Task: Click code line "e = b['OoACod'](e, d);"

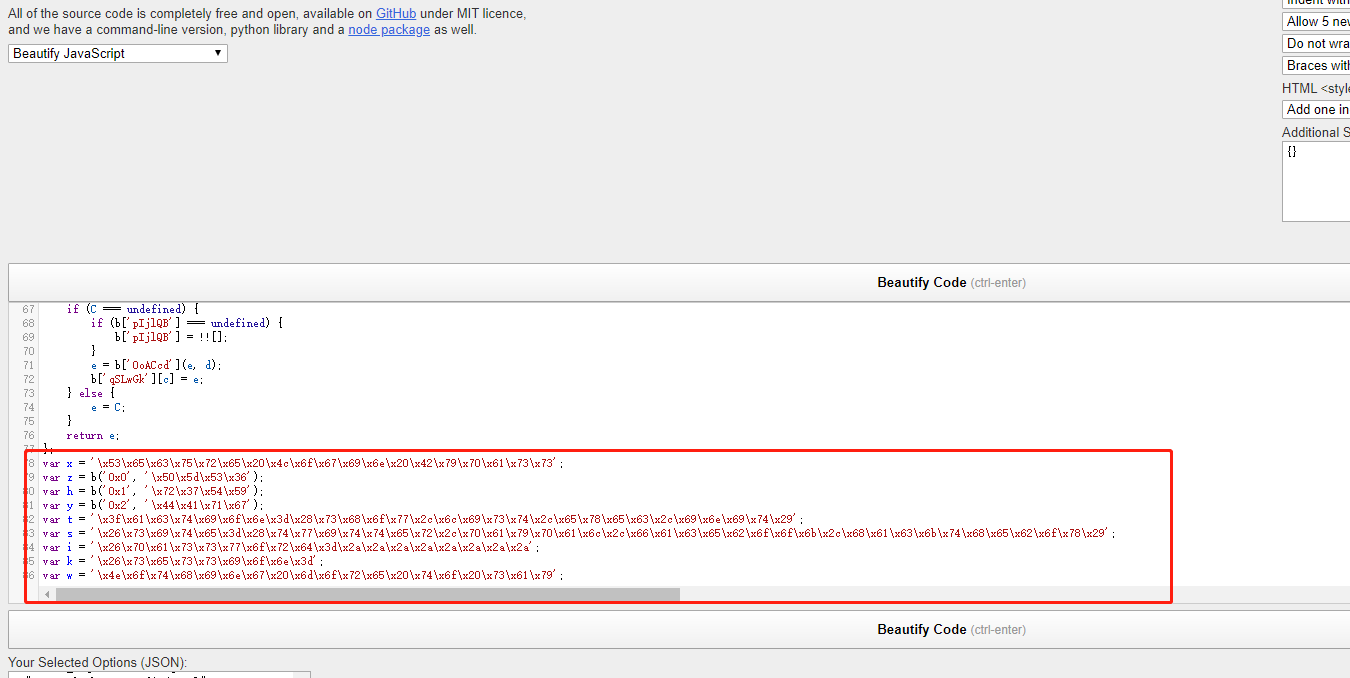Action: coord(157,365)
